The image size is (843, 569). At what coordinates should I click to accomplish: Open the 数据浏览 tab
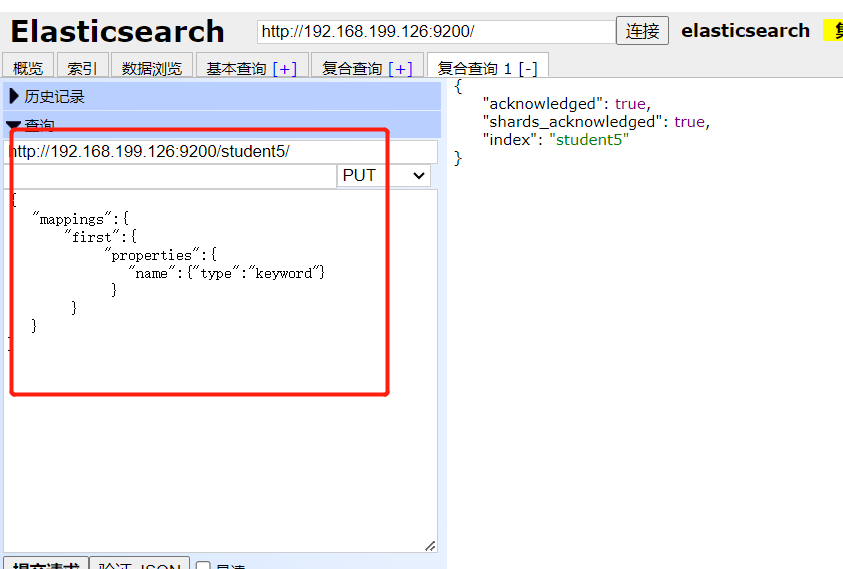pos(152,68)
